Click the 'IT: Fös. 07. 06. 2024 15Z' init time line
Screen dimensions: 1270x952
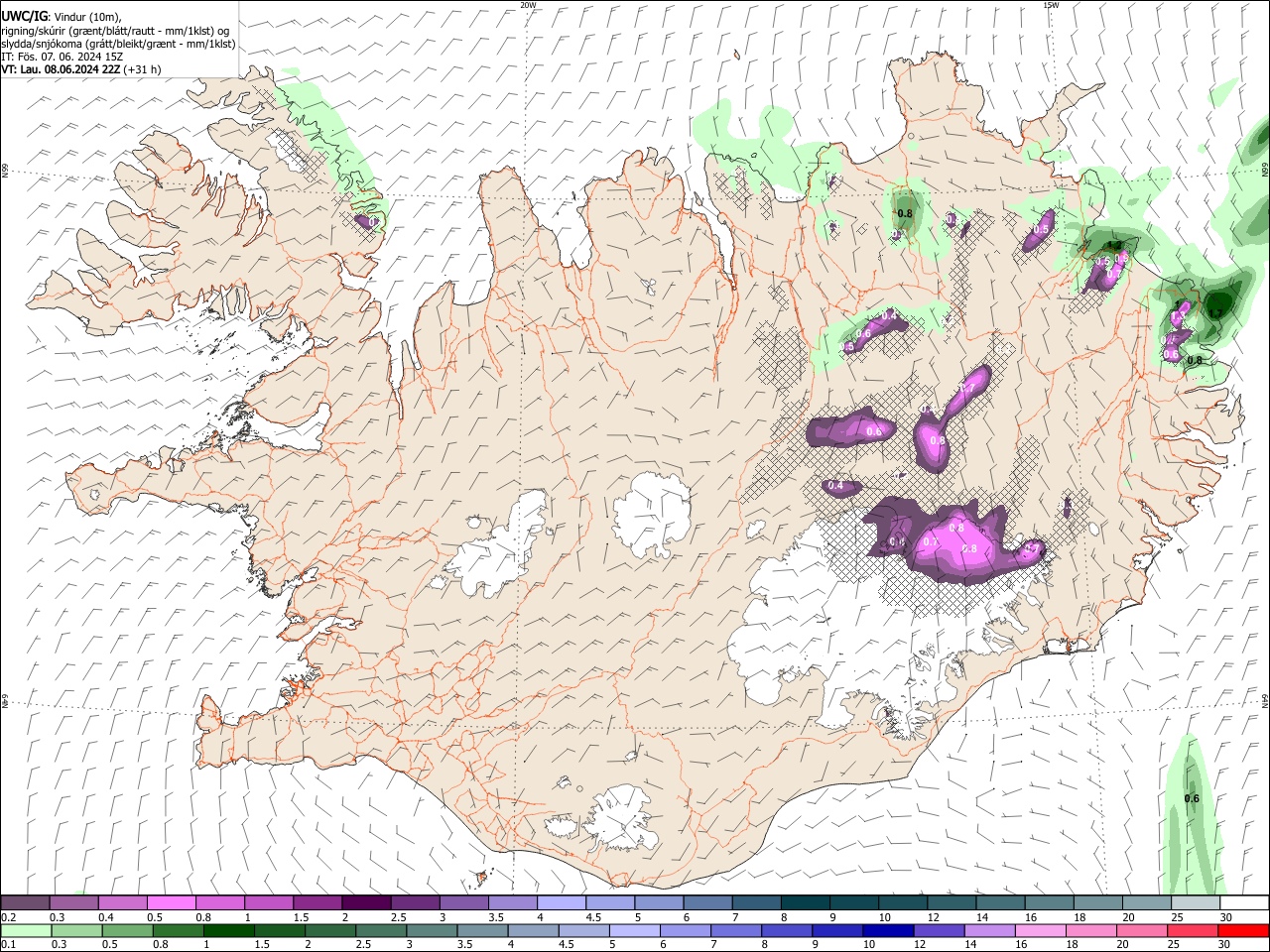click(62, 57)
